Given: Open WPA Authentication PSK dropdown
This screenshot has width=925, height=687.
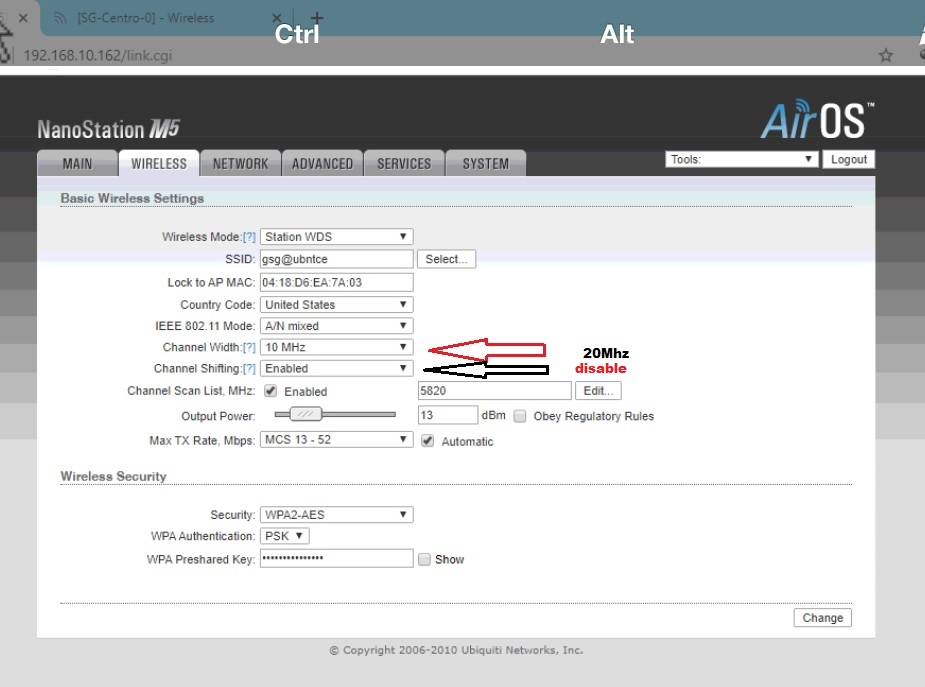Looking at the screenshot, I should [284, 535].
